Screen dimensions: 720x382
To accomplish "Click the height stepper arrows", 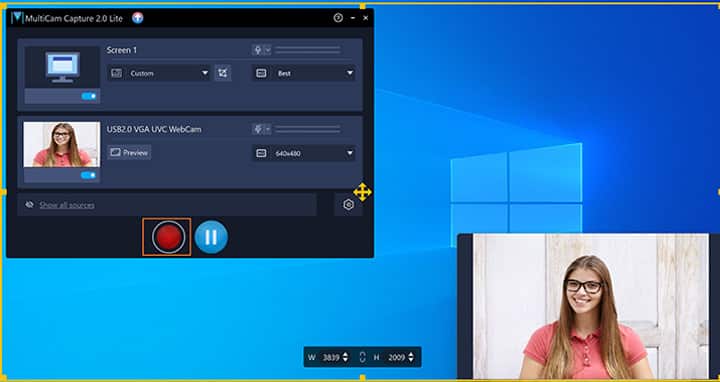I will tap(411, 357).
